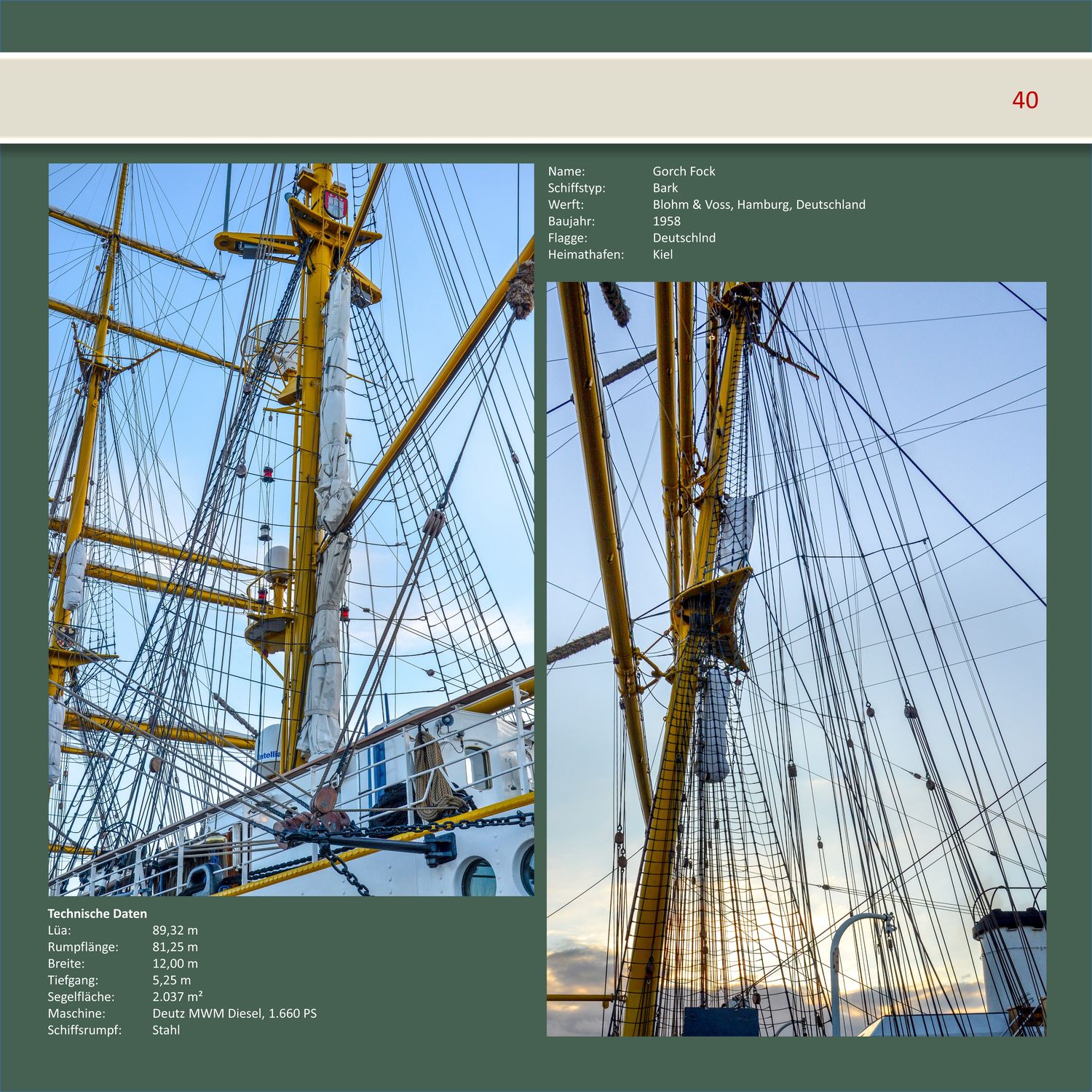1092x1092 pixels.
Task: Click the 'Tiefgang:' label
Action: coord(73,981)
